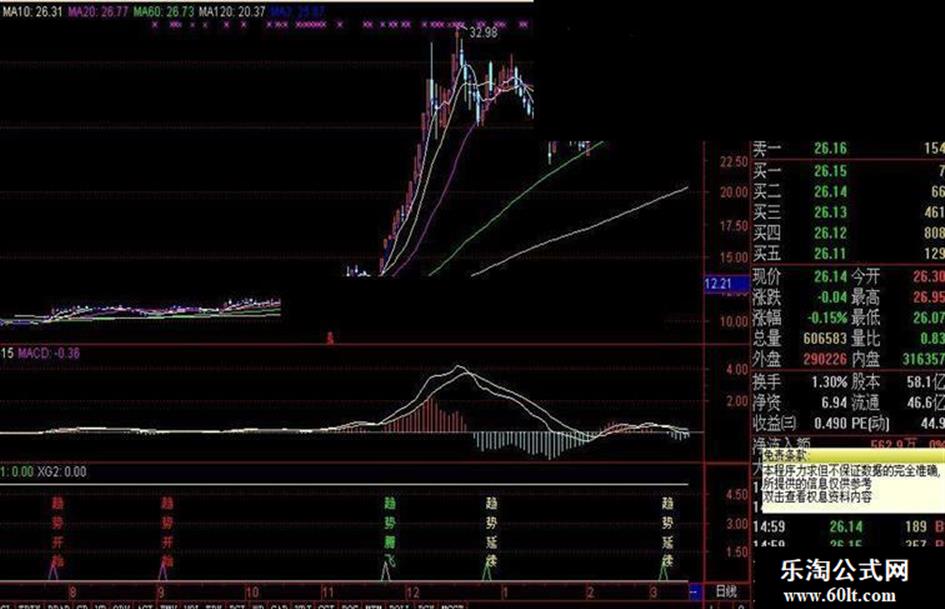Select the green 趋势腾飞 signal marker

pyautogui.click(x=390, y=534)
